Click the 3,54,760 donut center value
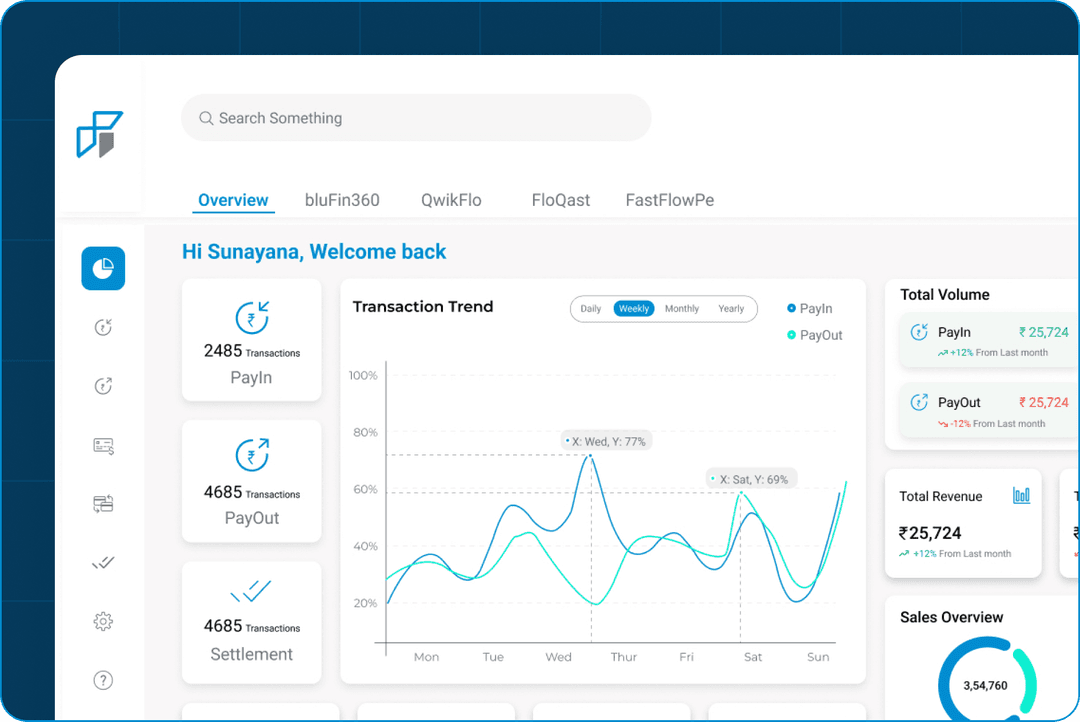This screenshot has height=722, width=1080. 985,685
